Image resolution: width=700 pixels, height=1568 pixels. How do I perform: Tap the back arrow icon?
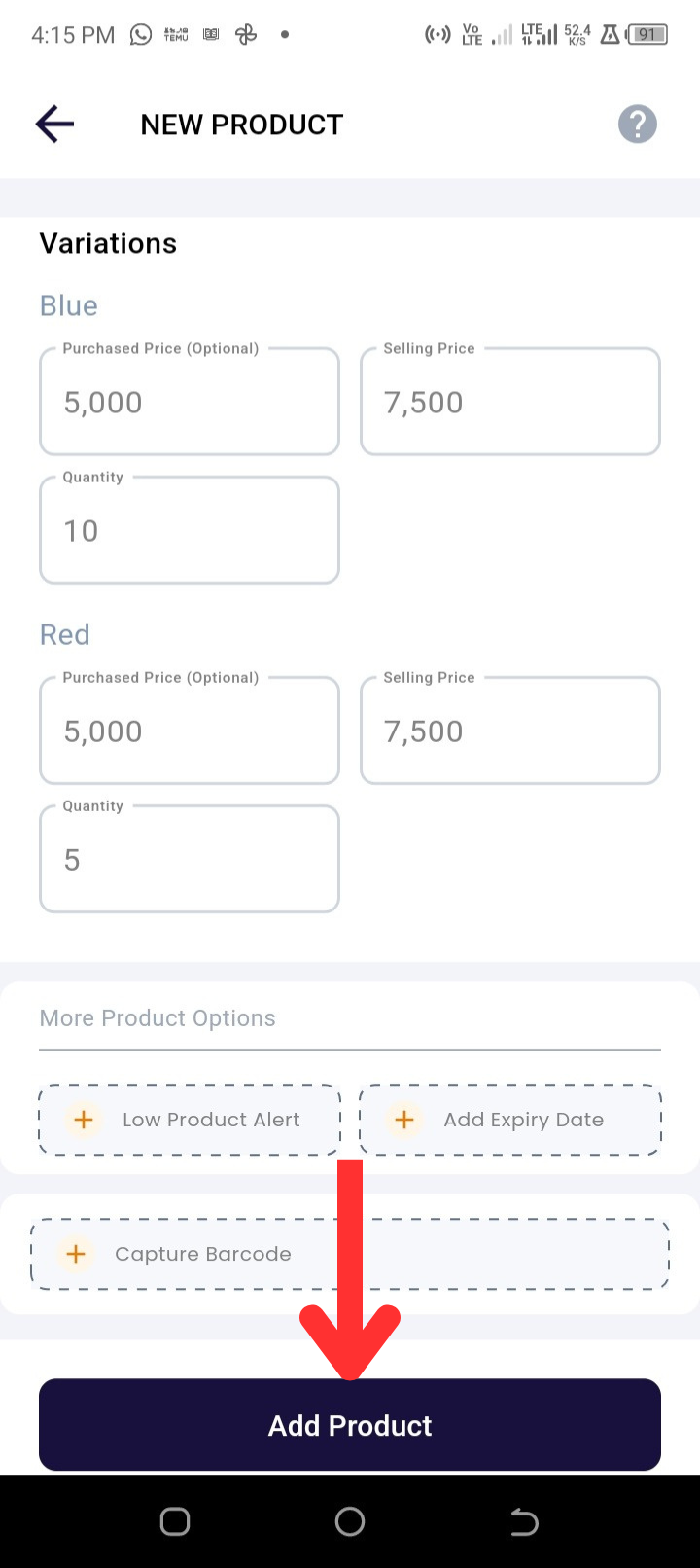pyautogui.click(x=54, y=125)
